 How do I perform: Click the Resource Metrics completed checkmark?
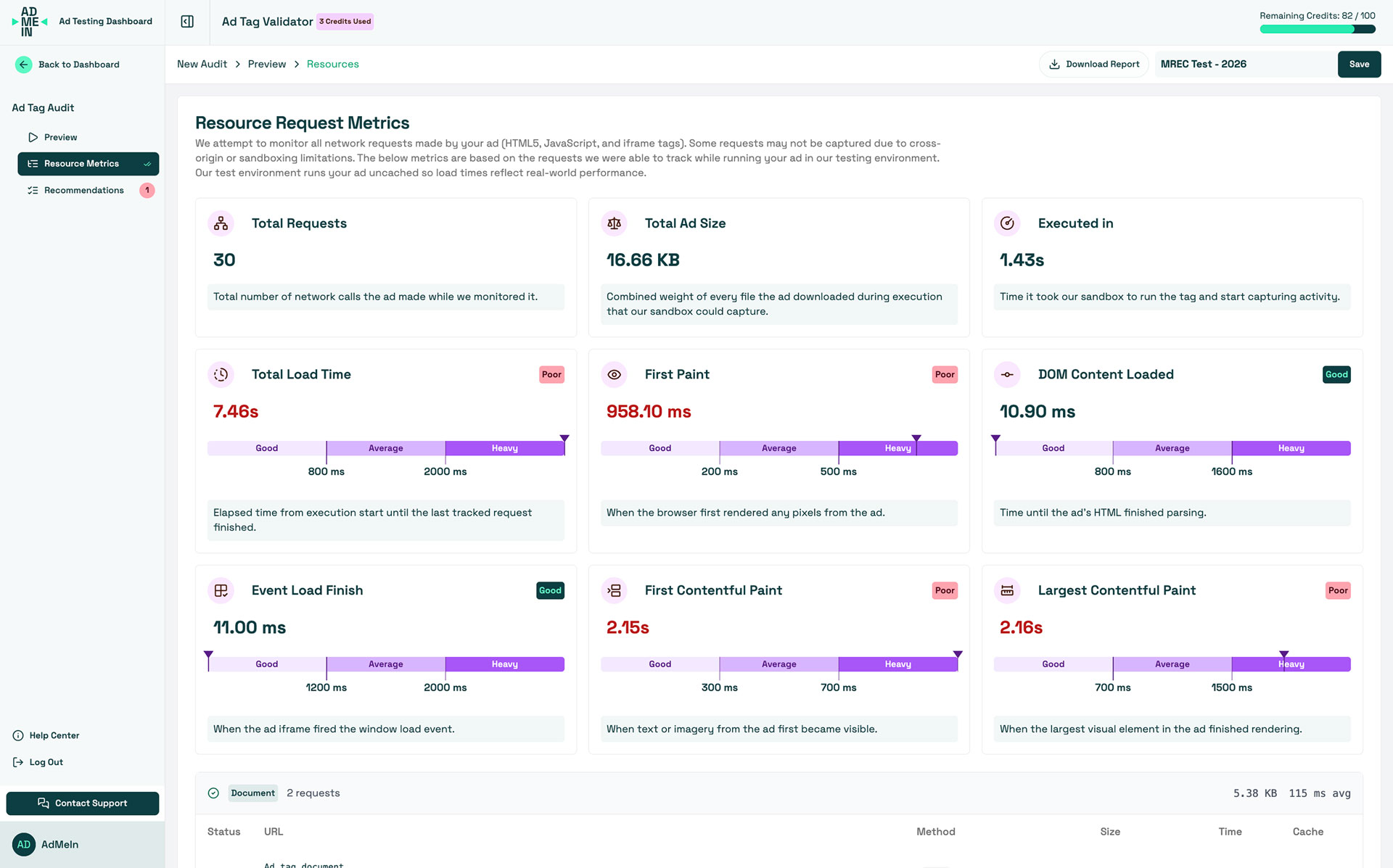click(x=147, y=164)
